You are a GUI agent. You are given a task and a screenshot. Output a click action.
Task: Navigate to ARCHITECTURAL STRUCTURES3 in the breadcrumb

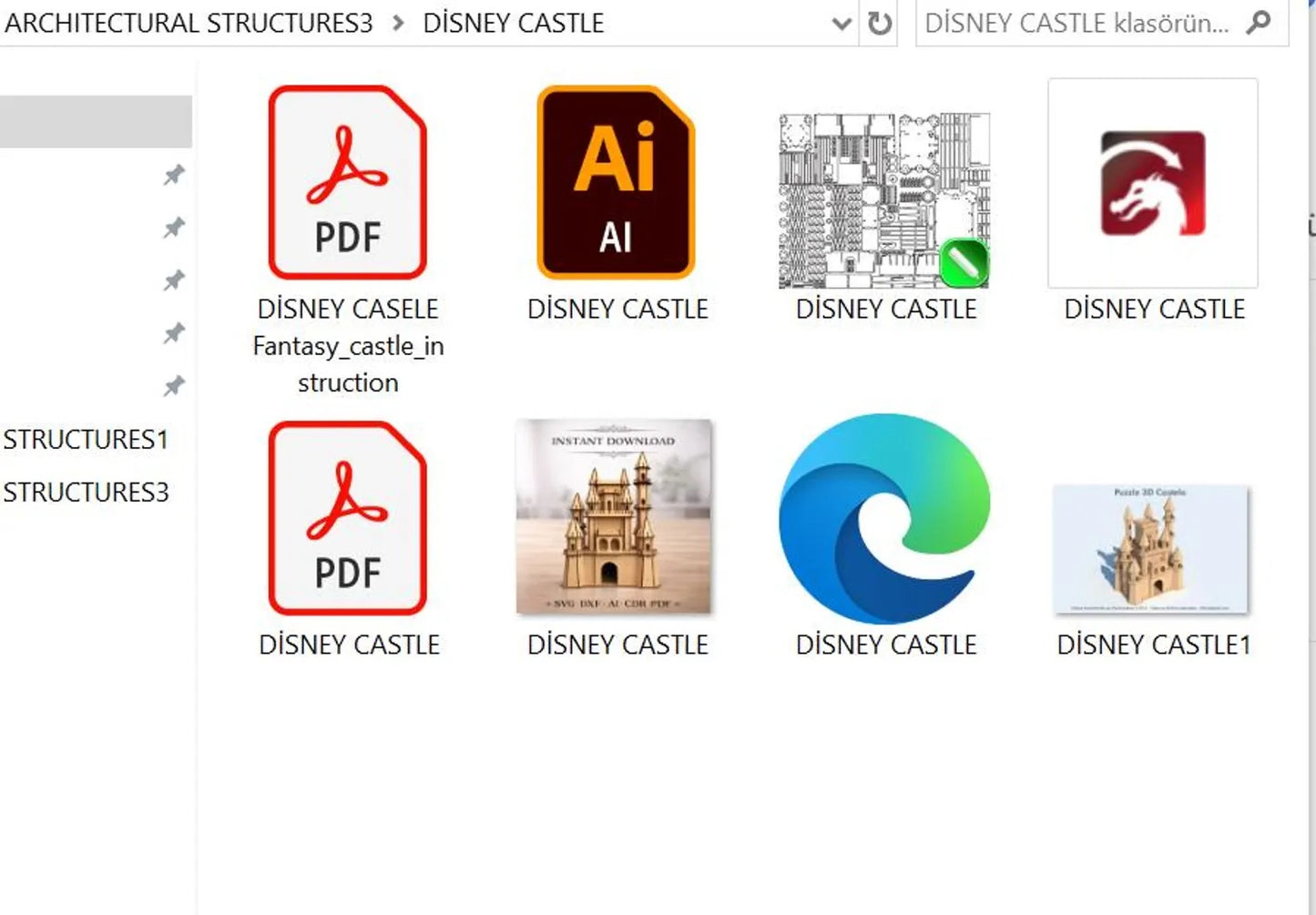(x=189, y=23)
